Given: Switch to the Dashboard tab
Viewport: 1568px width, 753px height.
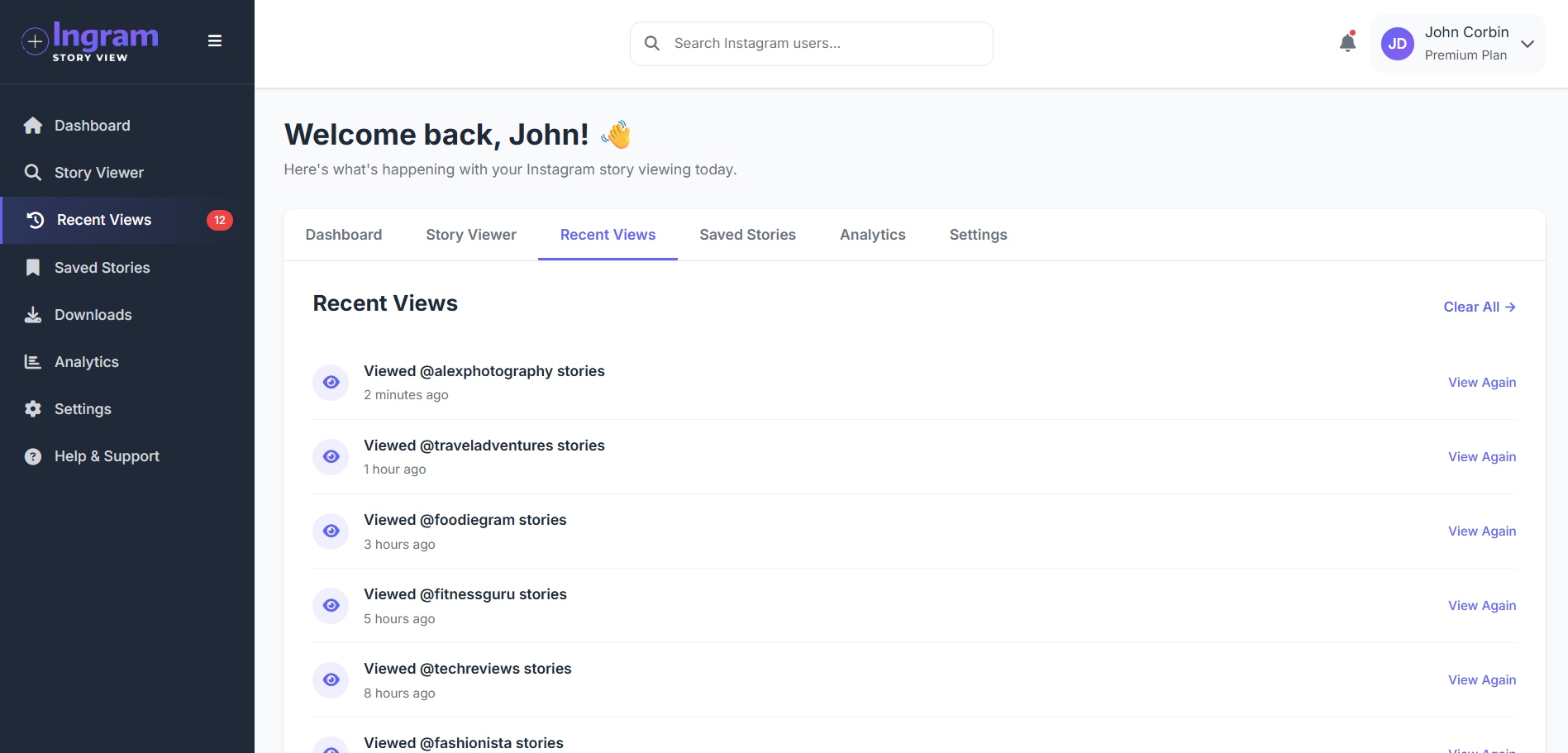Looking at the screenshot, I should [344, 235].
